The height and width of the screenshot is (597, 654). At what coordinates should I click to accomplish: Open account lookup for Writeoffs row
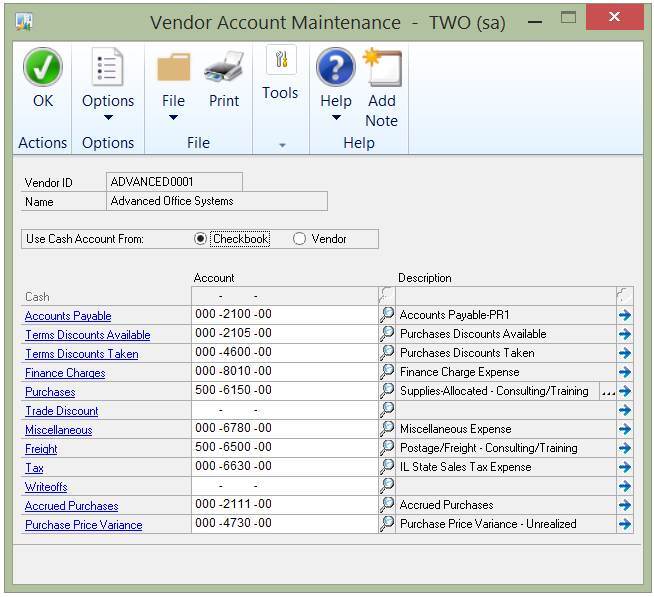387,486
